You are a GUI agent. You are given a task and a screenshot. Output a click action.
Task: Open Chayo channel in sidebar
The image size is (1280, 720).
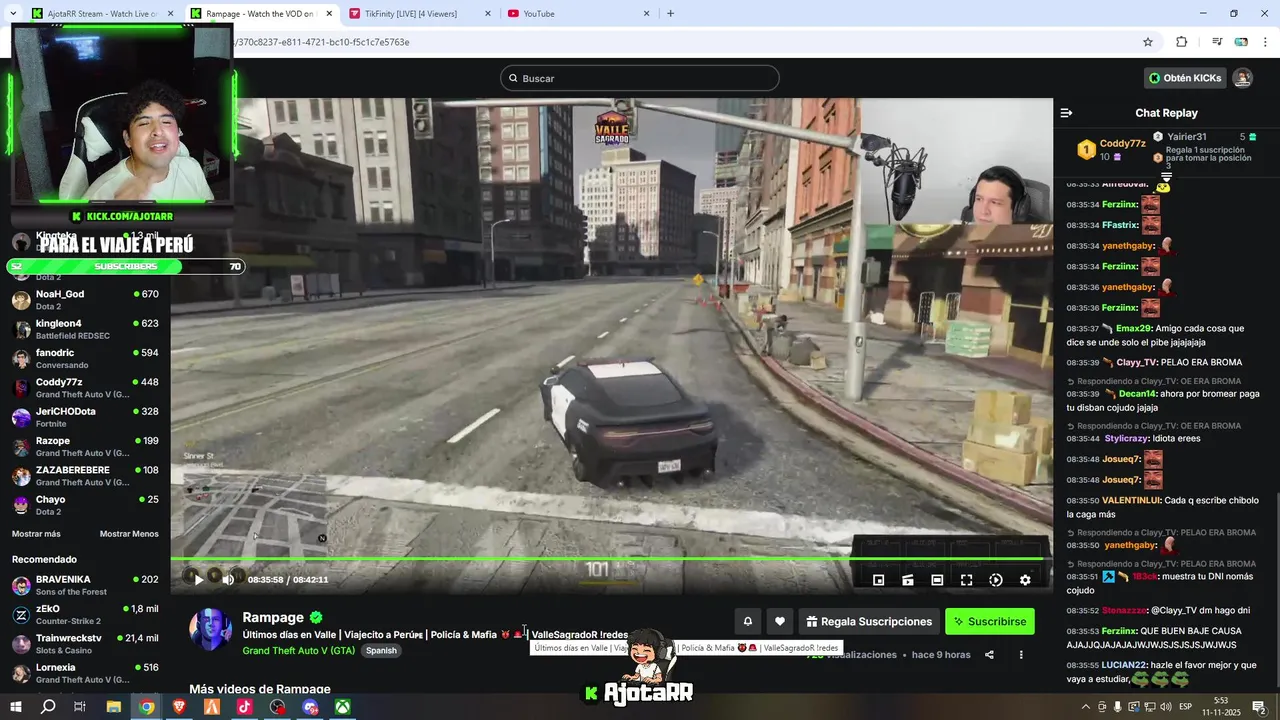coord(85,505)
